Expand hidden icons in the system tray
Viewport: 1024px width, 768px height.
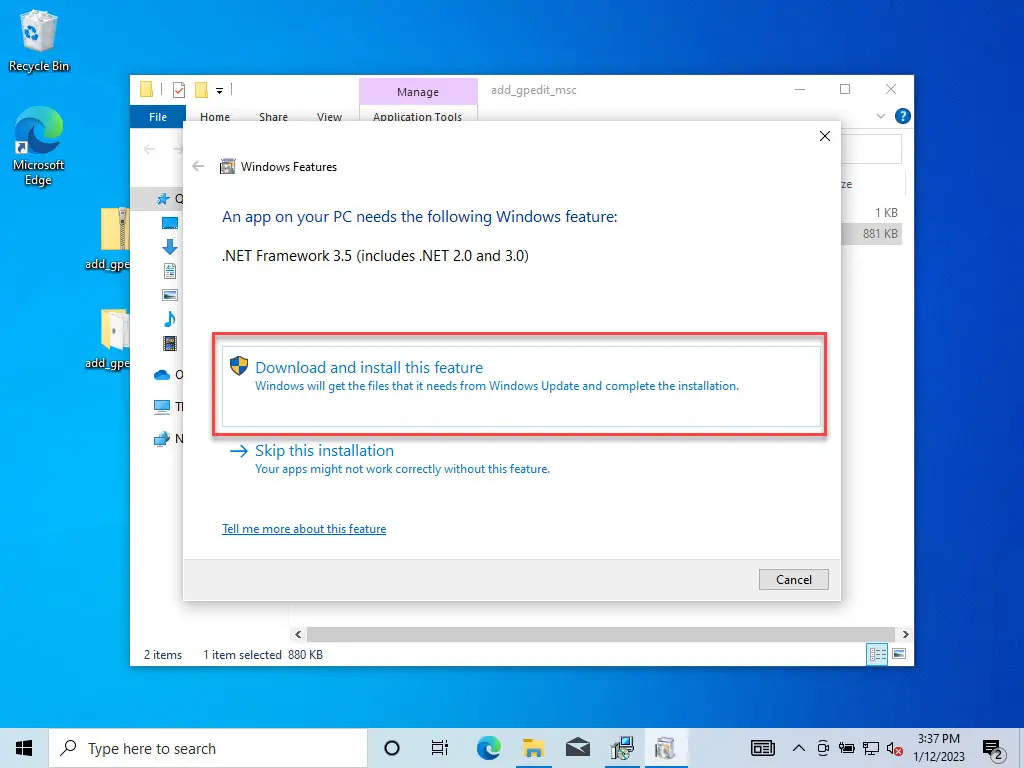point(799,748)
